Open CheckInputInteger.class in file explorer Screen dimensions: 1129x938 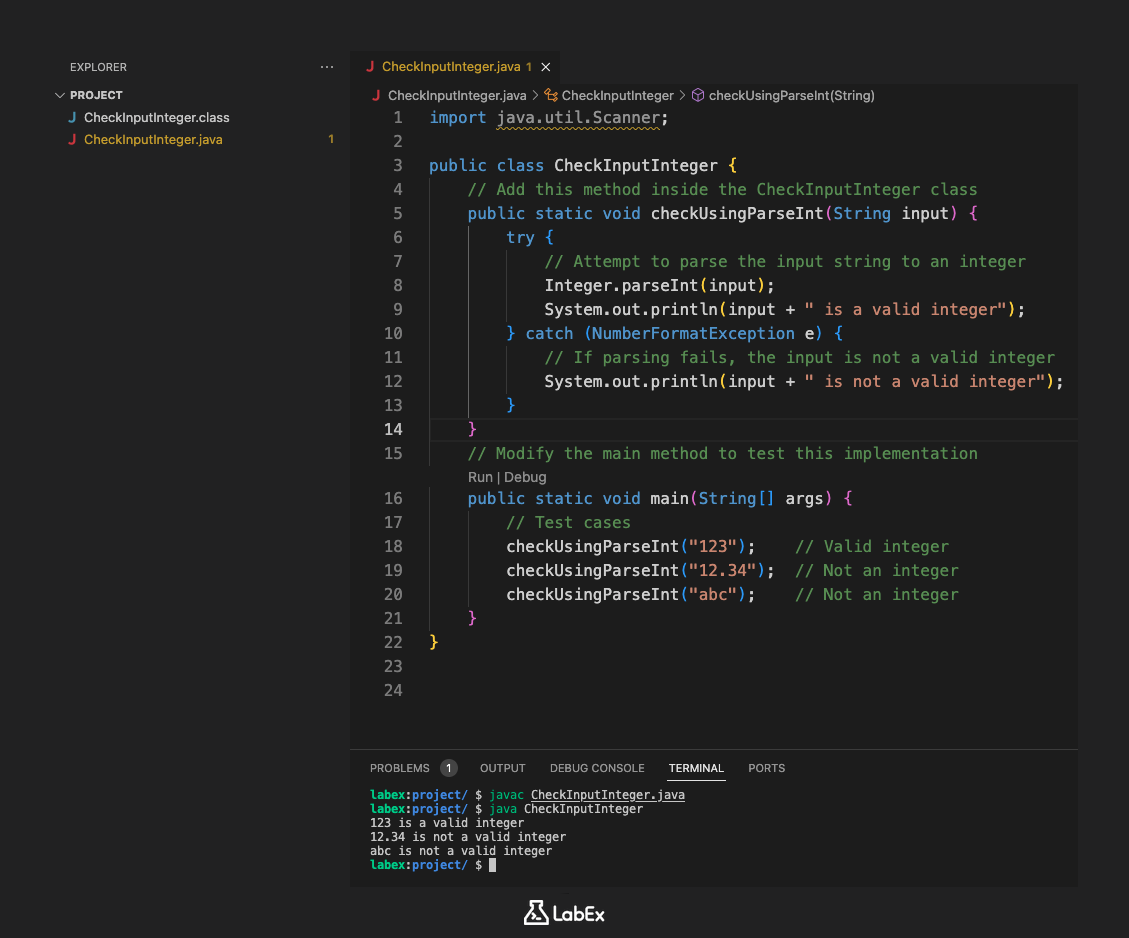(157, 118)
